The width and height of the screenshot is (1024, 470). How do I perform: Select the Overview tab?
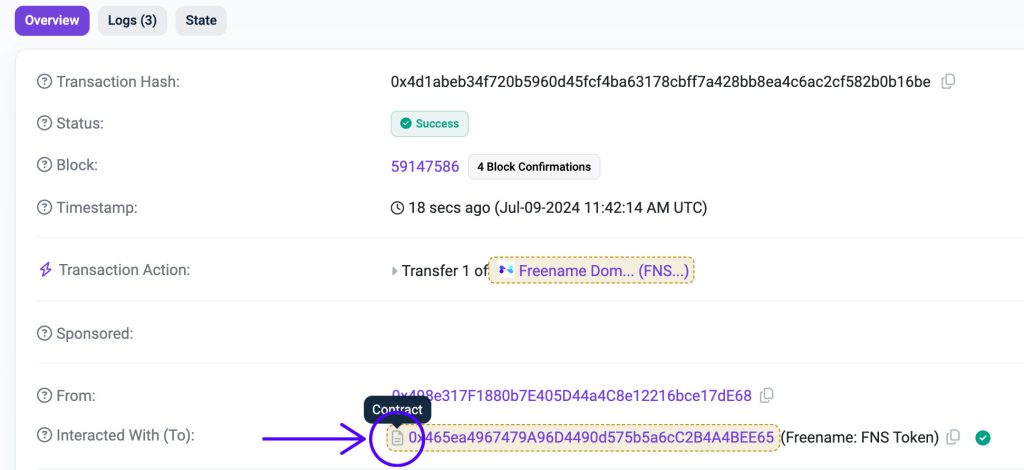pos(52,21)
